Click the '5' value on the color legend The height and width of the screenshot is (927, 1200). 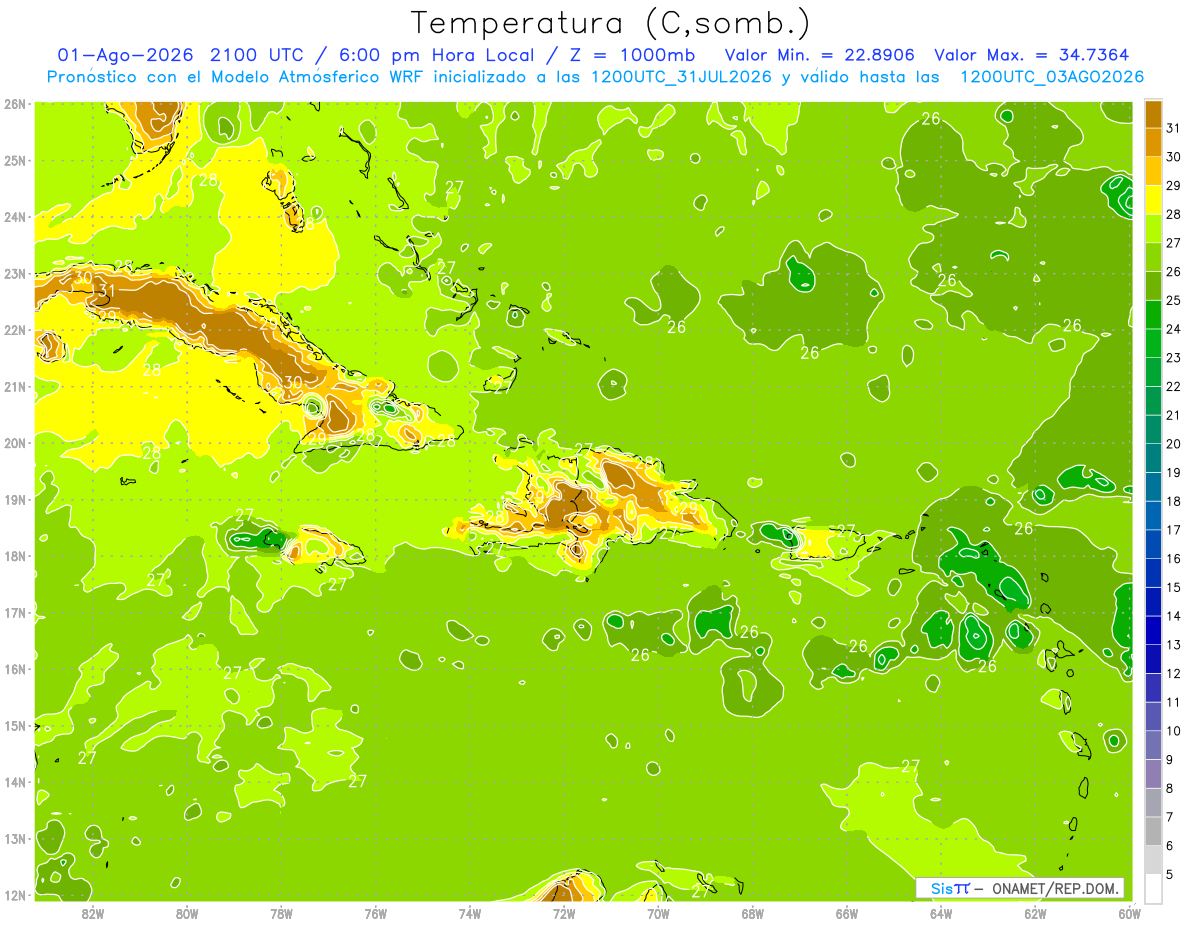tap(1170, 874)
